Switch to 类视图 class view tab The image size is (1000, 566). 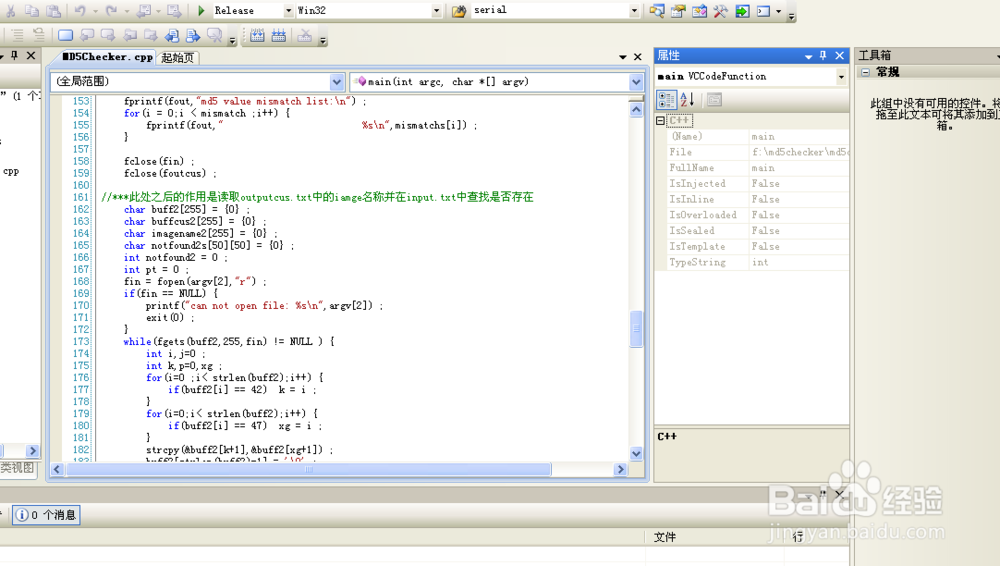click(18, 468)
